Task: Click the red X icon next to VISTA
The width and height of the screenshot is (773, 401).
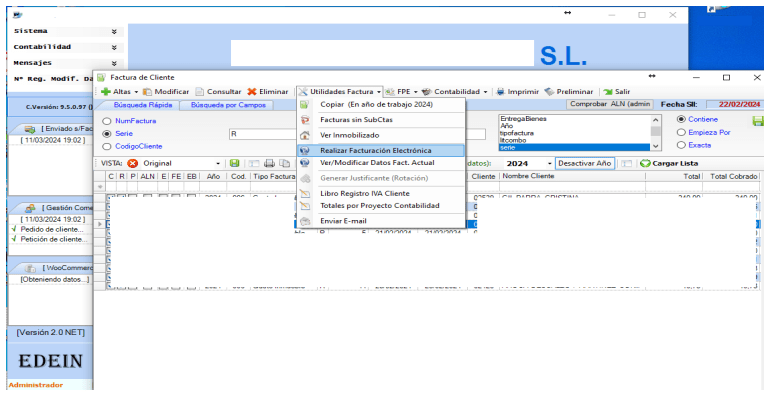Action: [x=133, y=163]
